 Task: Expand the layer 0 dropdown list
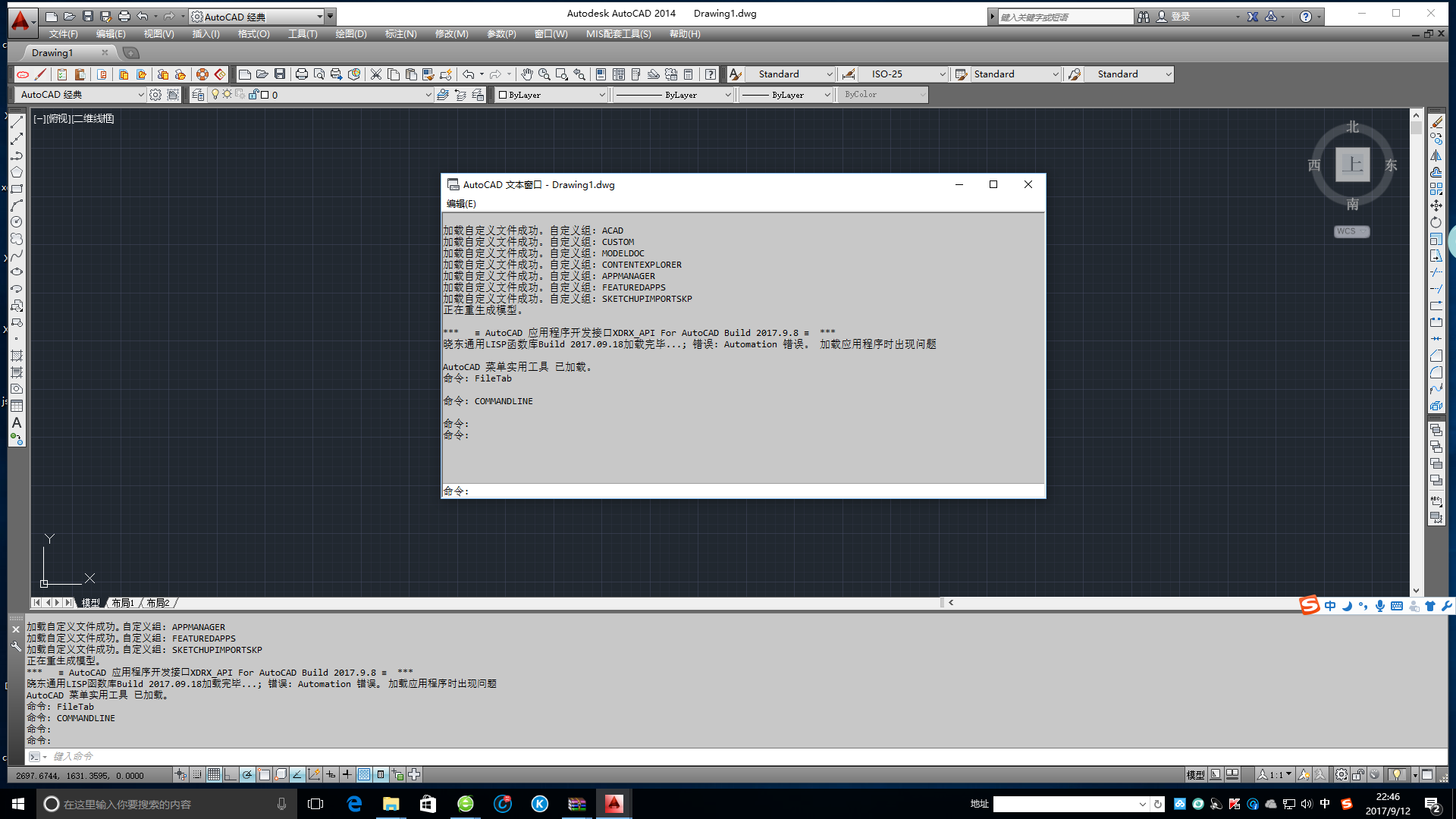click(x=428, y=95)
